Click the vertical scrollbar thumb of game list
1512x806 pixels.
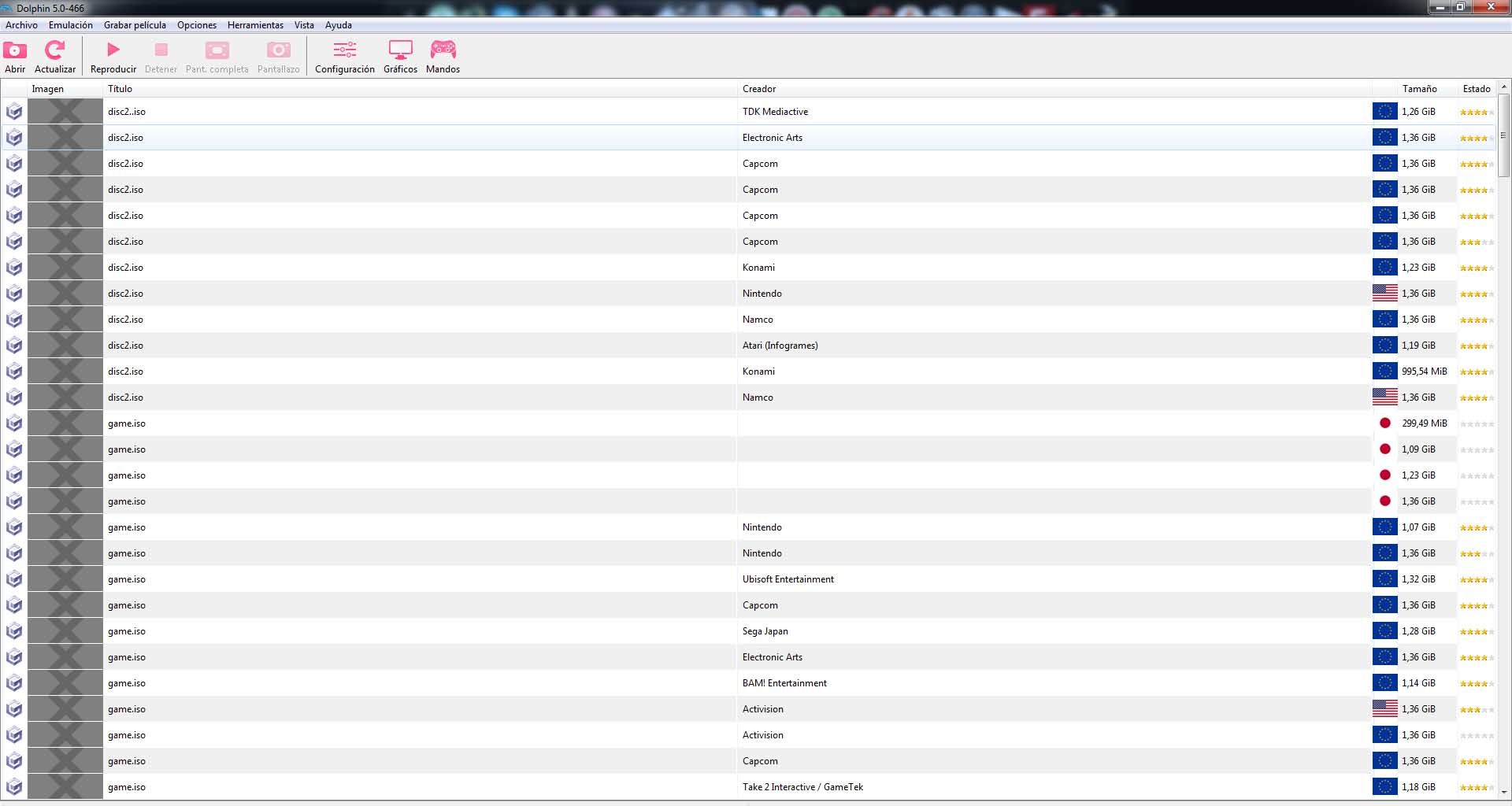[x=1503, y=135]
